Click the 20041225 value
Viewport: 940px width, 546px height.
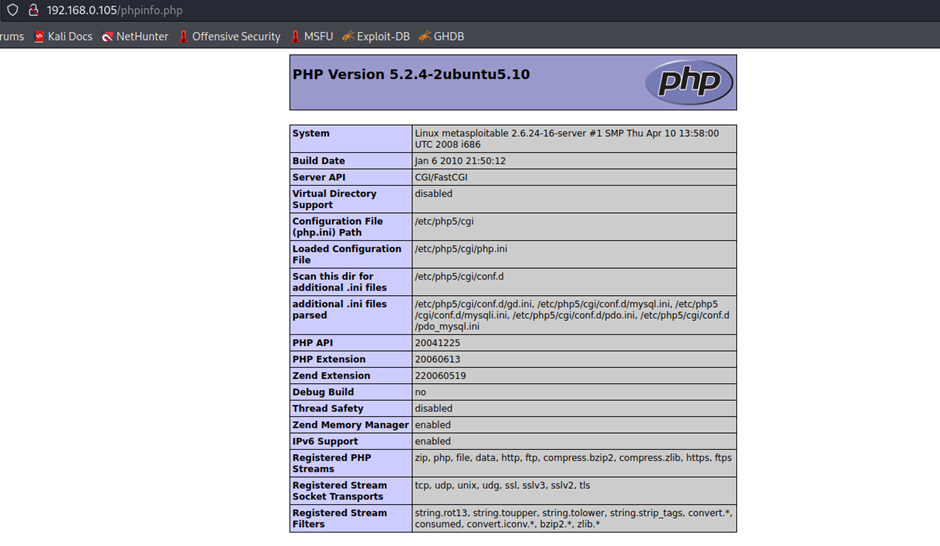pos(438,343)
